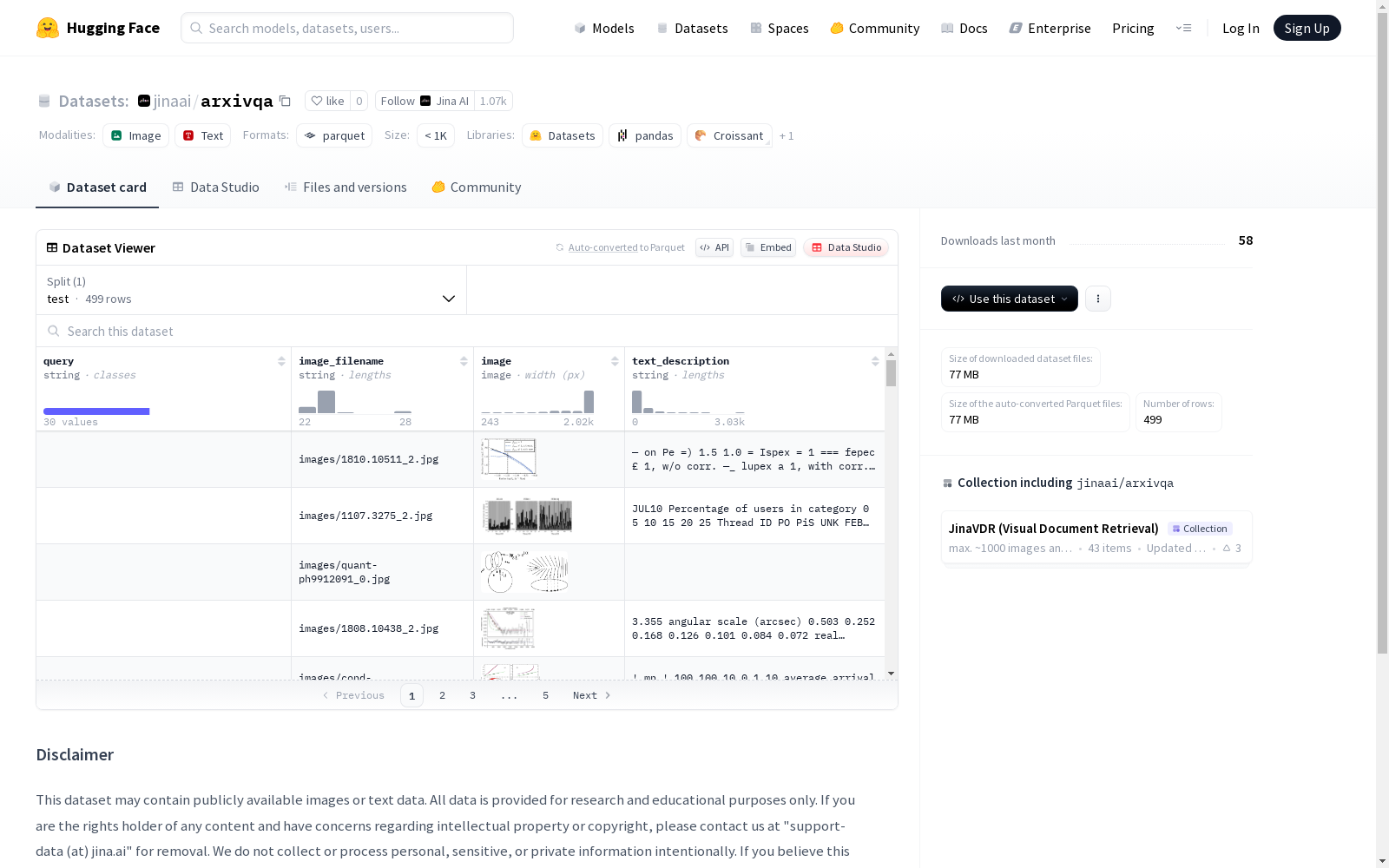The width and height of the screenshot is (1389, 868).
Task: Focus the Search this dataset field
Action: click(x=467, y=331)
